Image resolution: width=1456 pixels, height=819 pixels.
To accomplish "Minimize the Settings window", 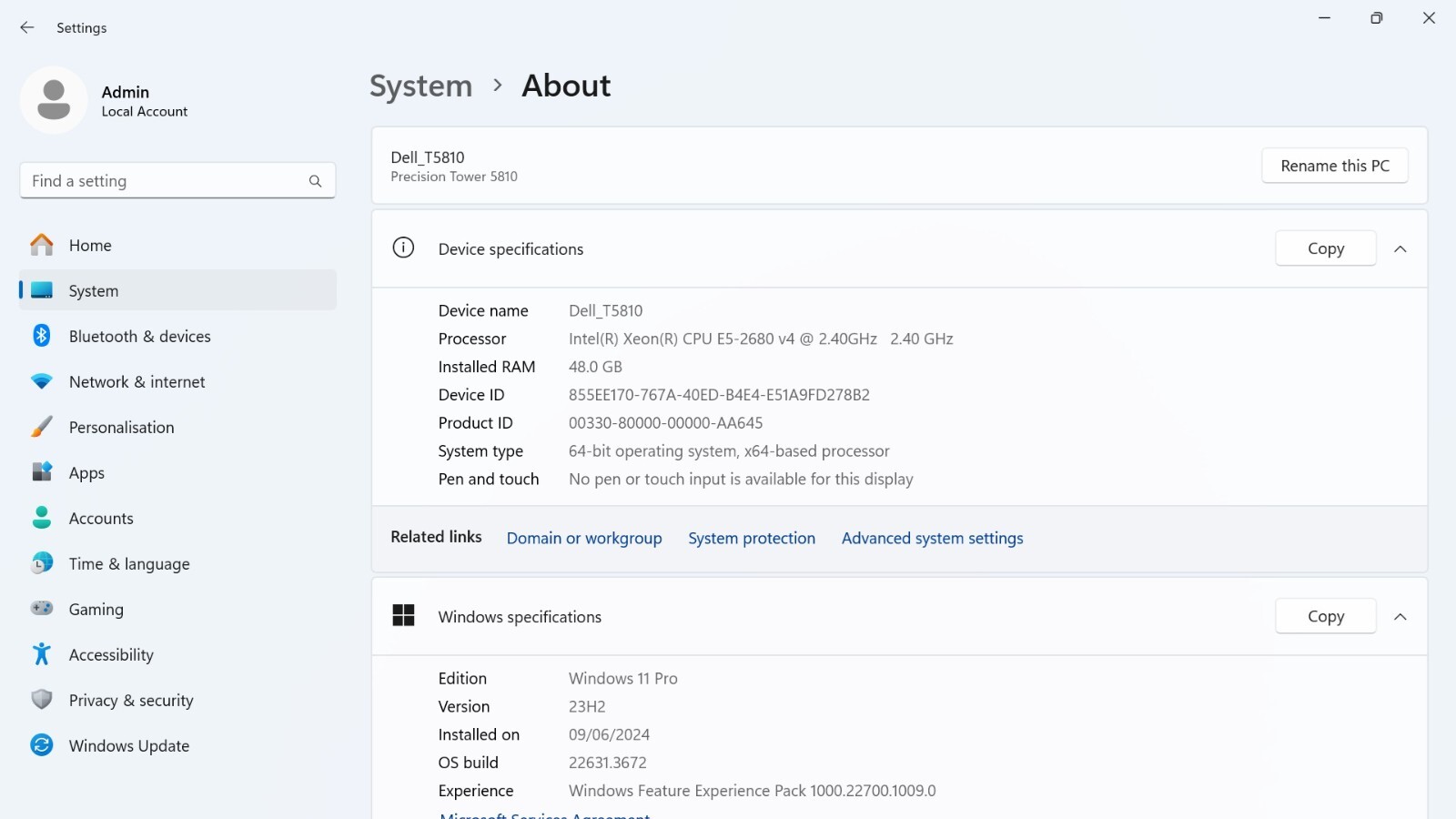I will 1325,18.
